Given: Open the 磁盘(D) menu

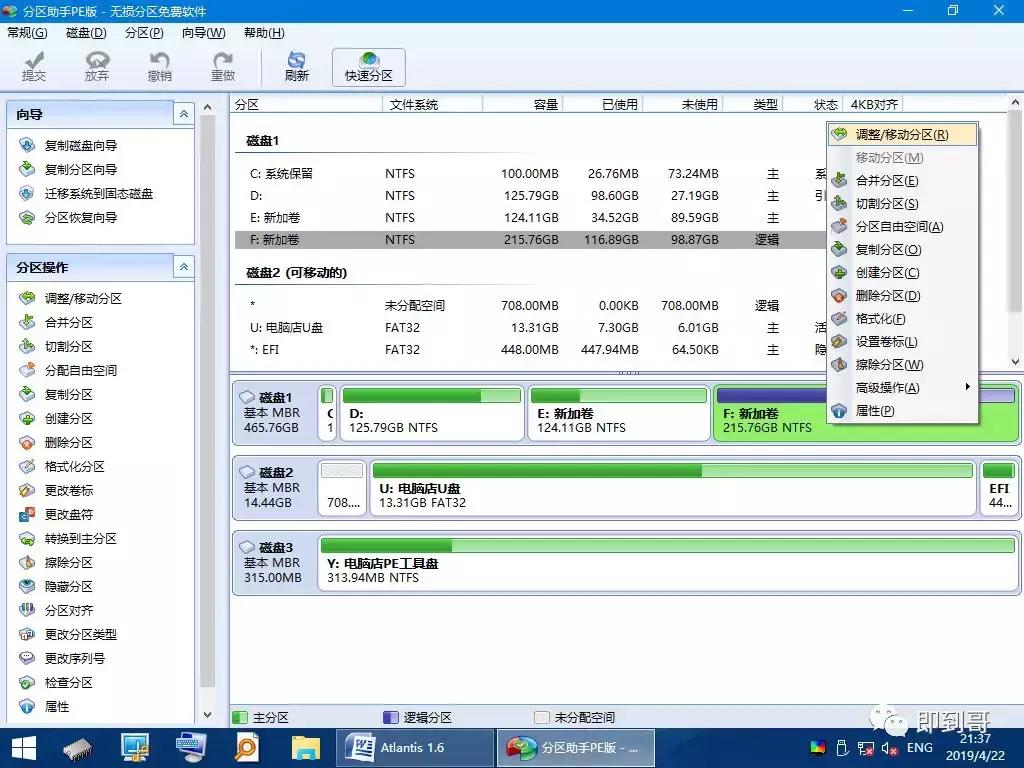Looking at the screenshot, I should (85, 32).
